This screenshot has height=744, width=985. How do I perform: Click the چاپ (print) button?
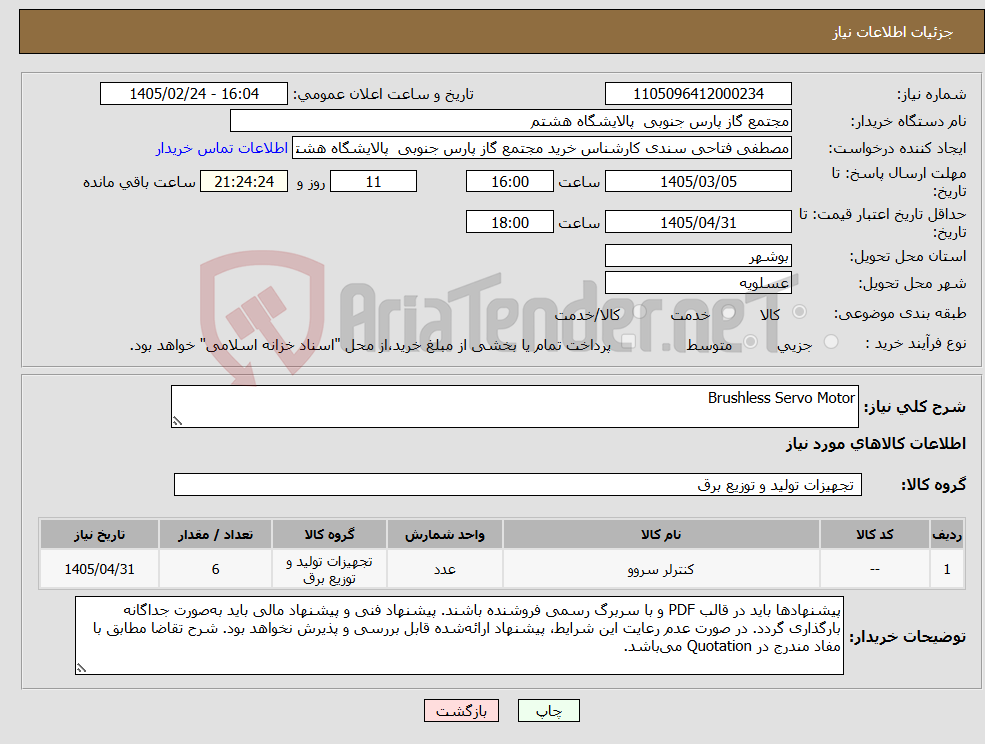[548, 711]
